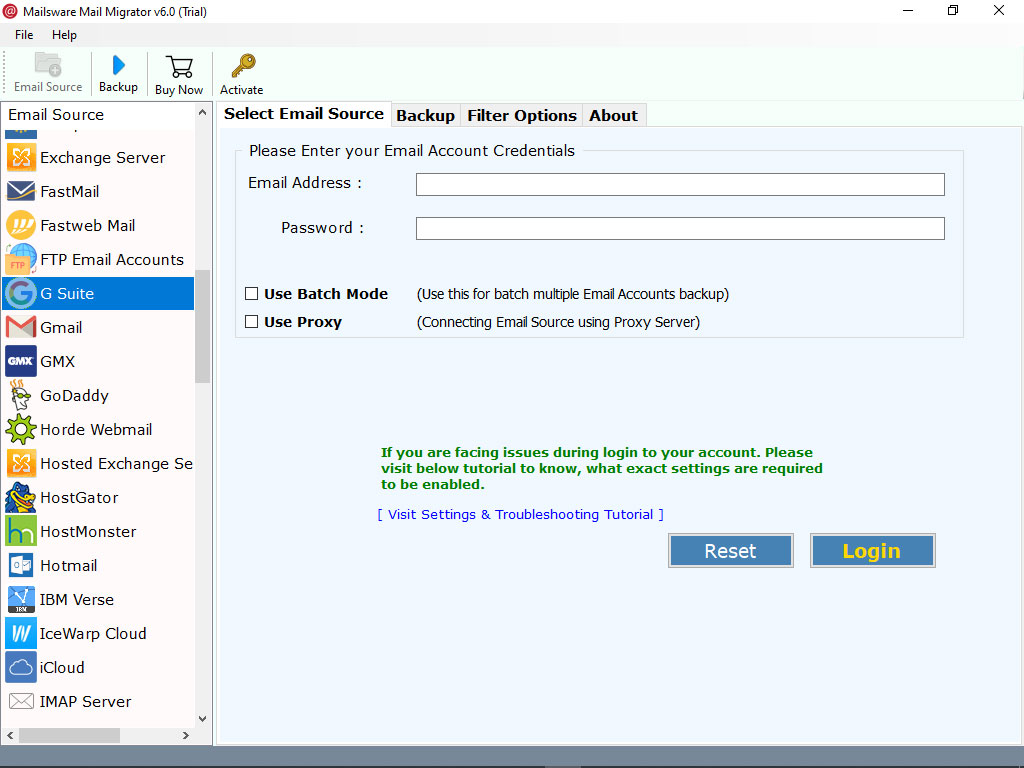The height and width of the screenshot is (768, 1024).
Task: Choose the GMX icon
Action: coord(21,361)
